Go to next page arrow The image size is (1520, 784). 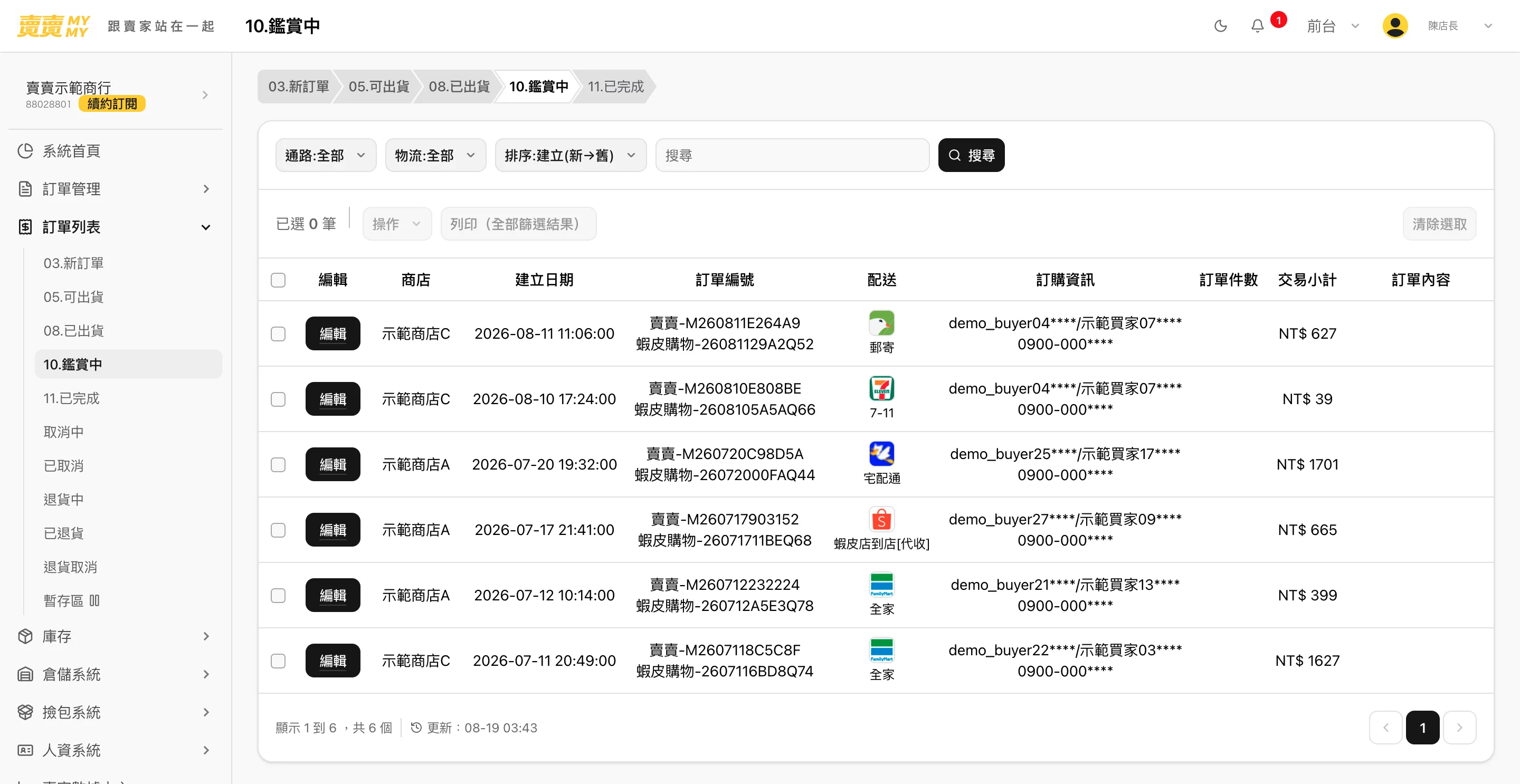pyautogui.click(x=1459, y=728)
